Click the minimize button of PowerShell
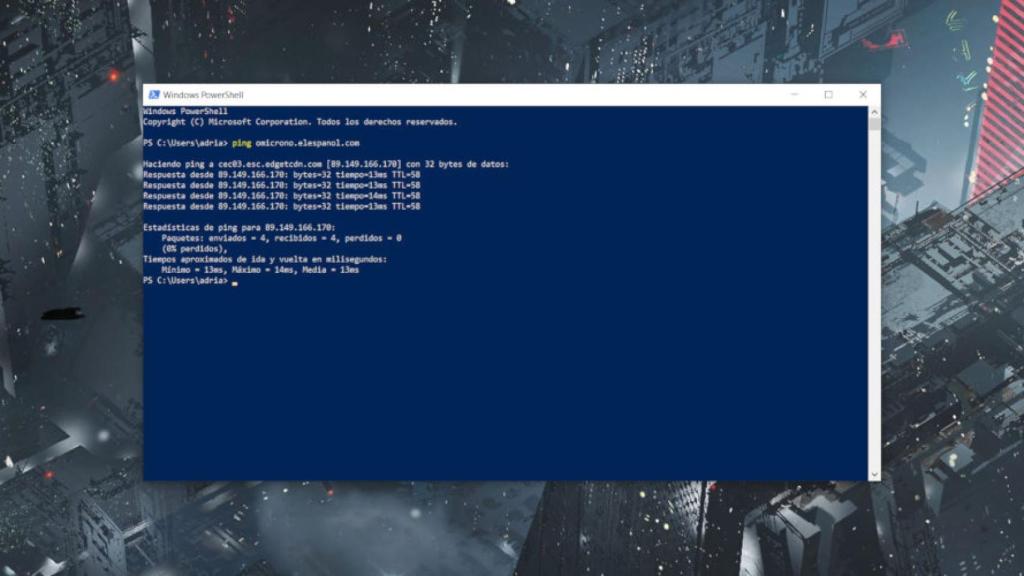The image size is (1024, 576). point(793,94)
